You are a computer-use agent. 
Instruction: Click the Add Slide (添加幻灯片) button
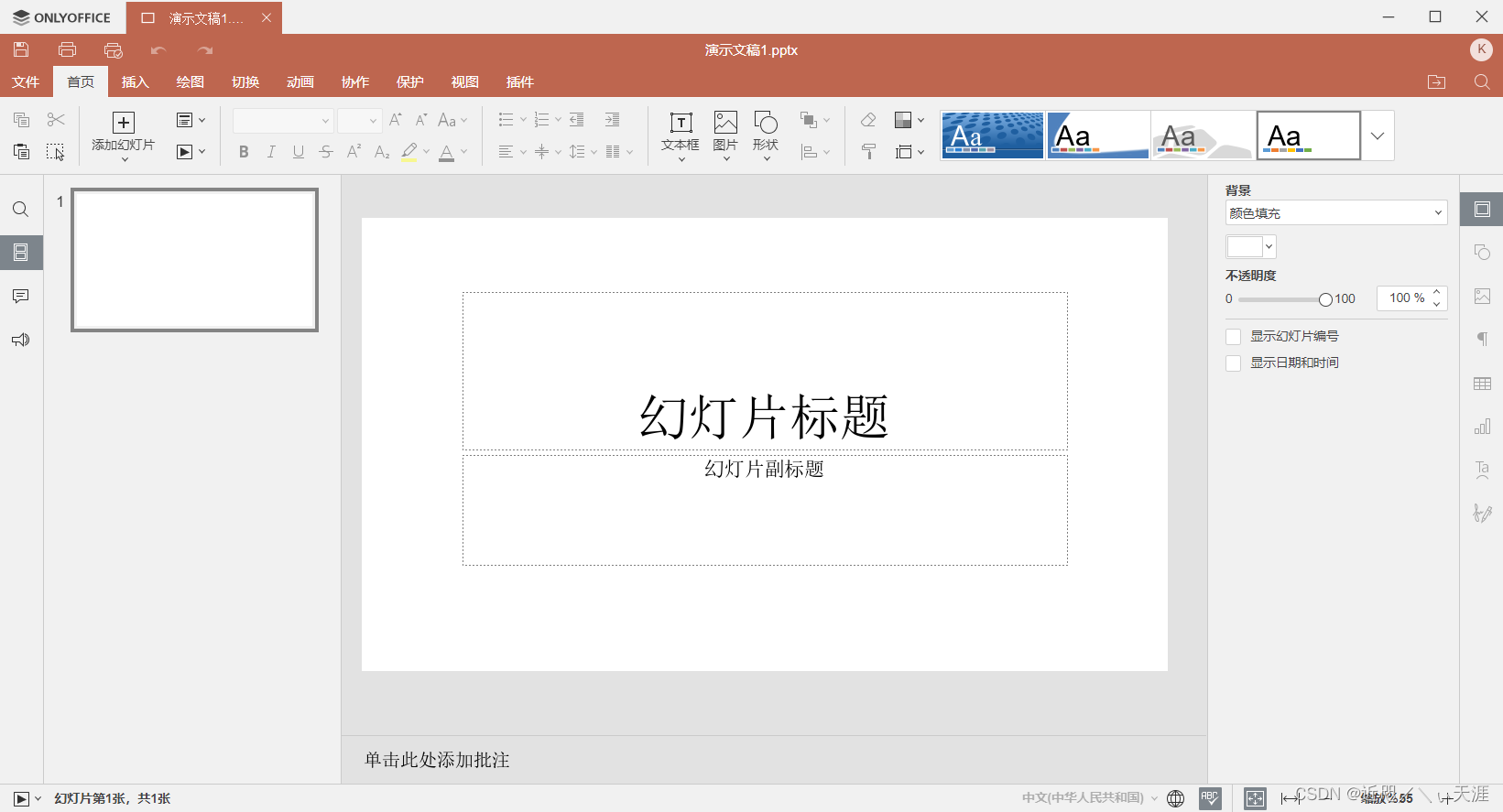click(x=124, y=136)
